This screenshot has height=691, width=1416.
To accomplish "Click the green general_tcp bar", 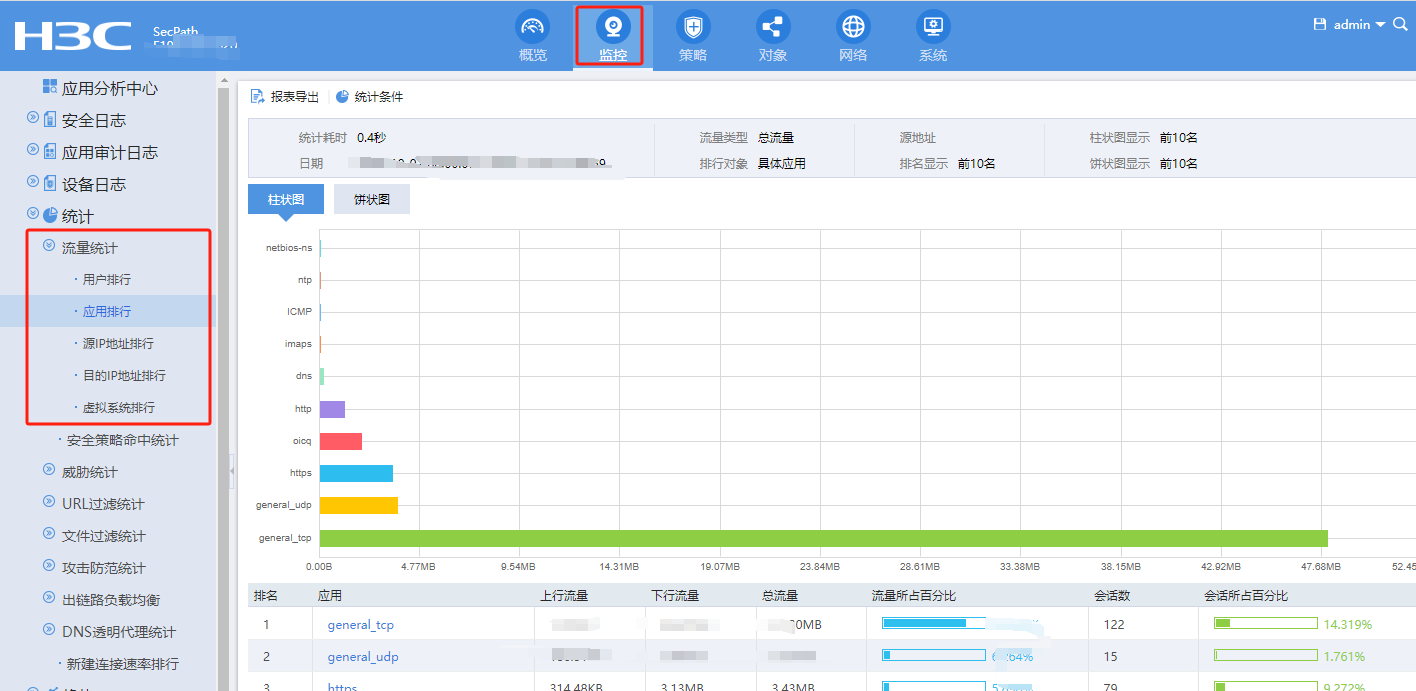I will point(822,538).
